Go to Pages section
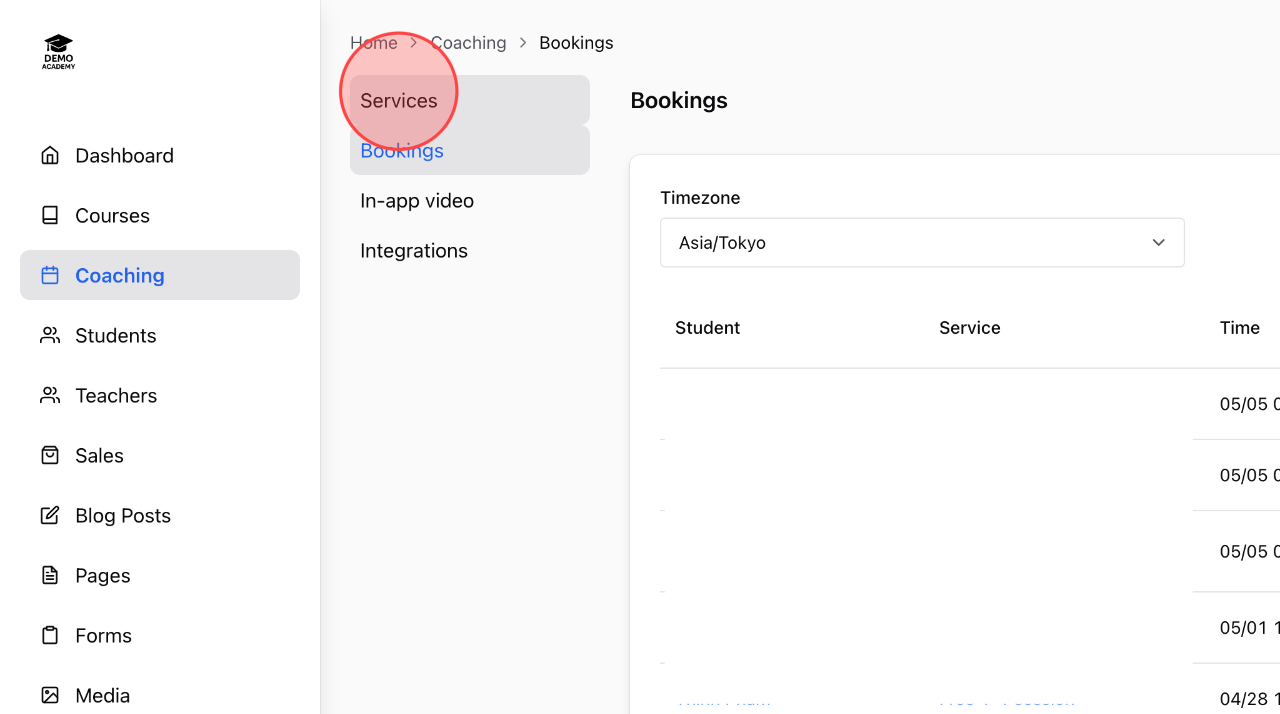 160,575
